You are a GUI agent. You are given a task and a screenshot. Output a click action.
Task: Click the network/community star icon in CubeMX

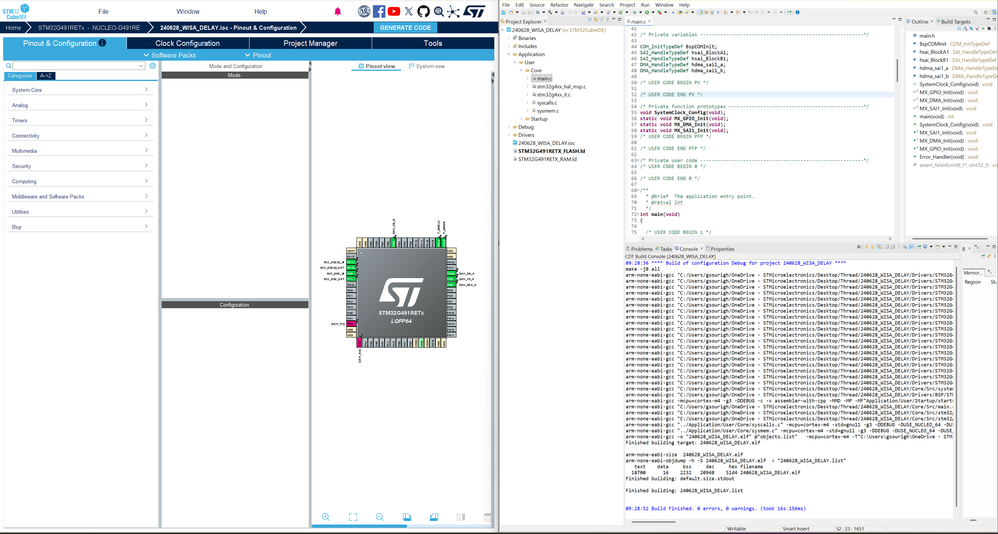tap(453, 11)
